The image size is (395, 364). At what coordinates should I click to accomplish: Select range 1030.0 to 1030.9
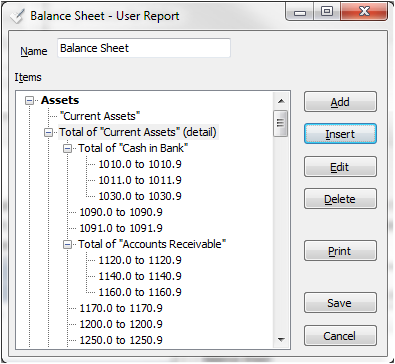tap(140, 196)
